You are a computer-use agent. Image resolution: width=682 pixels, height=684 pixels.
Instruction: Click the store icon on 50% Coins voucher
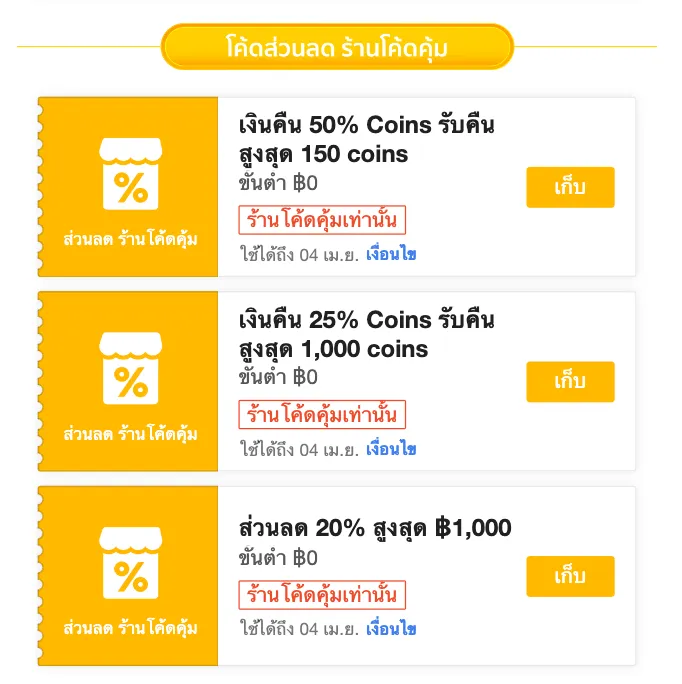point(130,176)
